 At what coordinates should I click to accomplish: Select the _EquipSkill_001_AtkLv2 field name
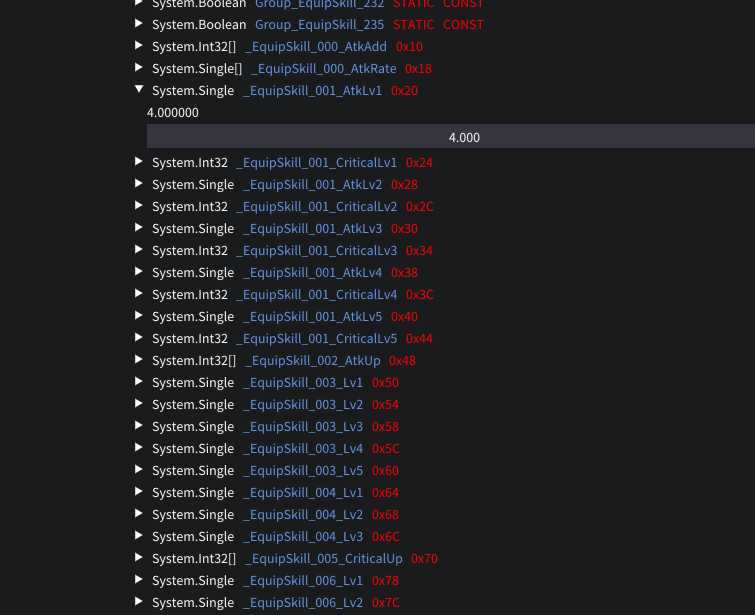pyautogui.click(x=312, y=184)
